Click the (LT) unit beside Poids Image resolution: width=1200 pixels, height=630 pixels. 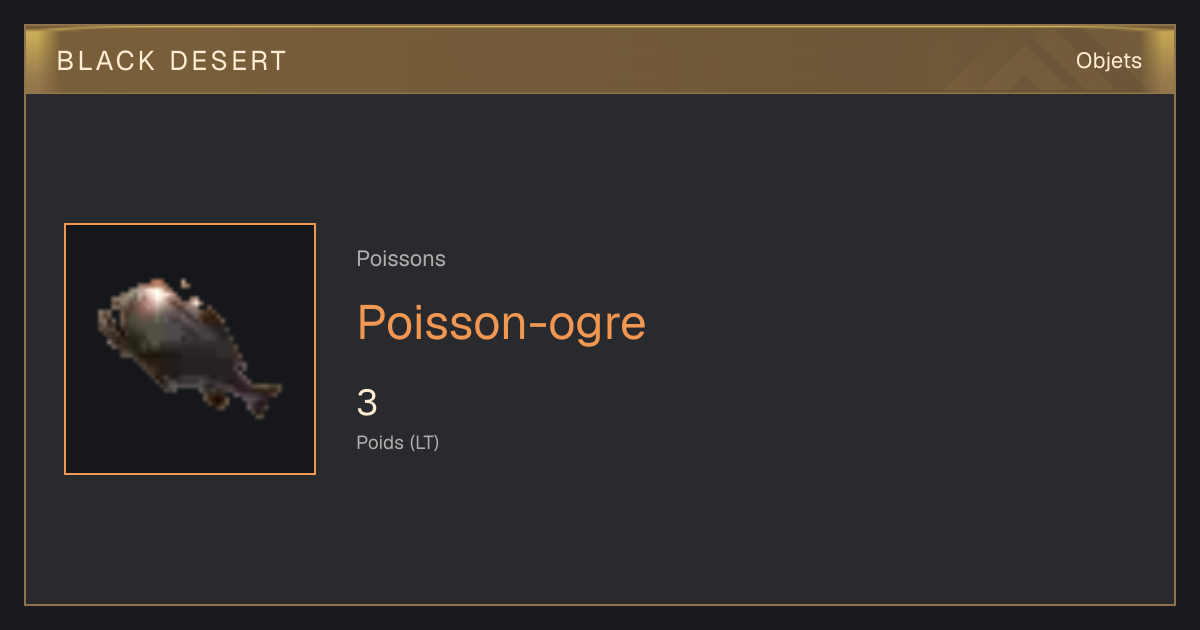point(424,442)
